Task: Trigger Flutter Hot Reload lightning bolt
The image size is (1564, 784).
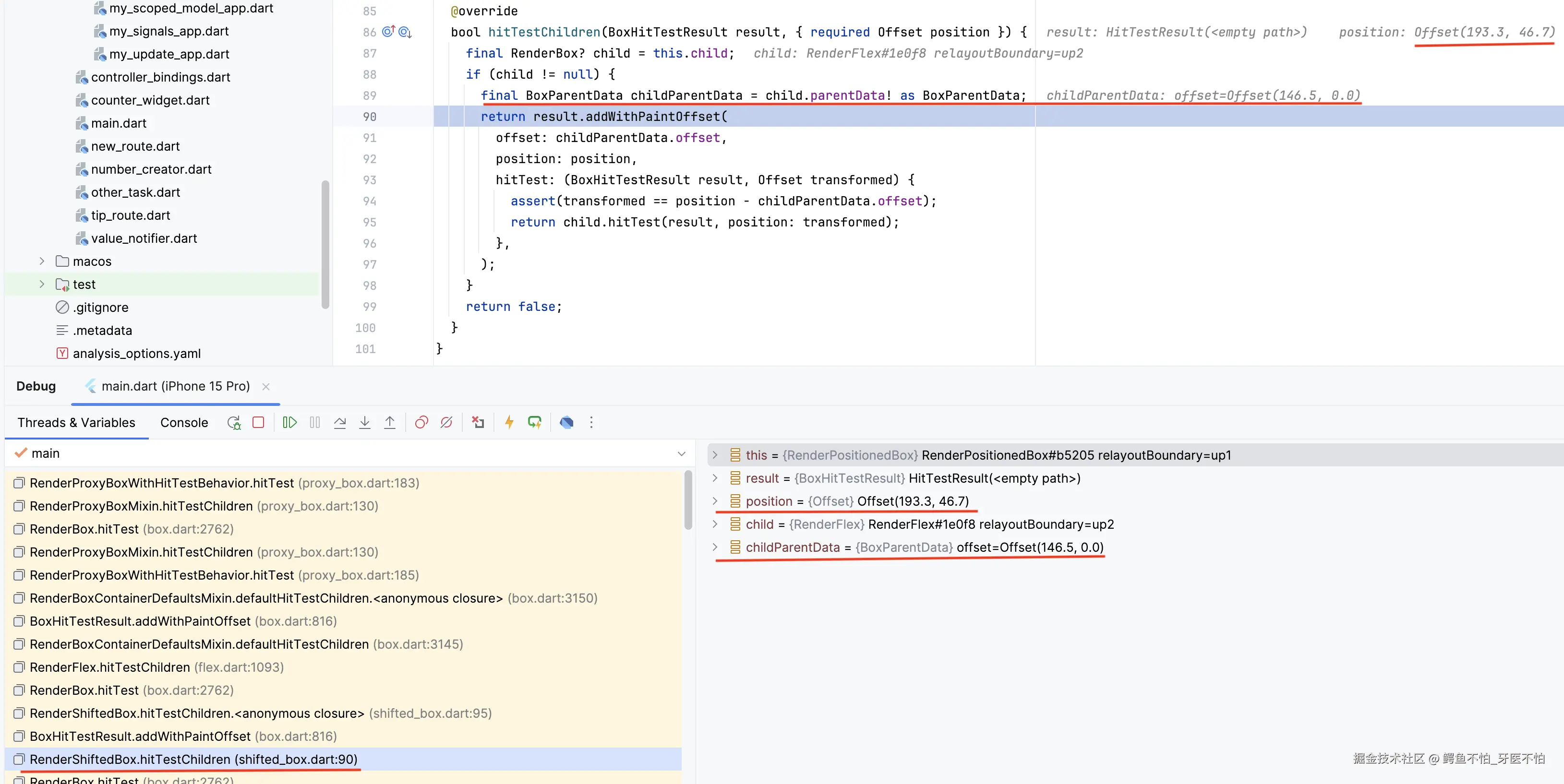Action: coord(509,422)
